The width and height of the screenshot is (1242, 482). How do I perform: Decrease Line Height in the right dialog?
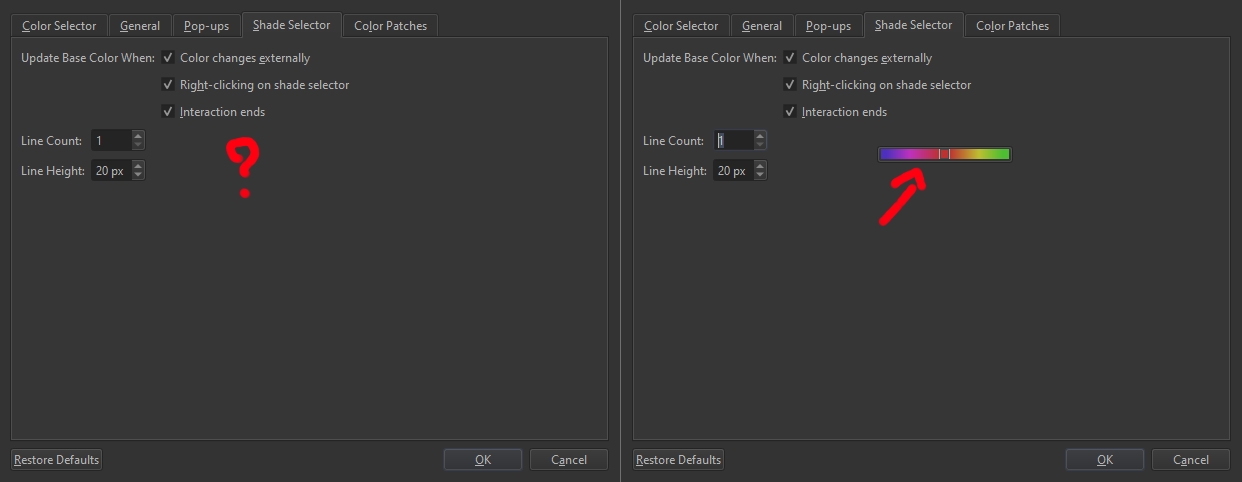pyautogui.click(x=760, y=176)
